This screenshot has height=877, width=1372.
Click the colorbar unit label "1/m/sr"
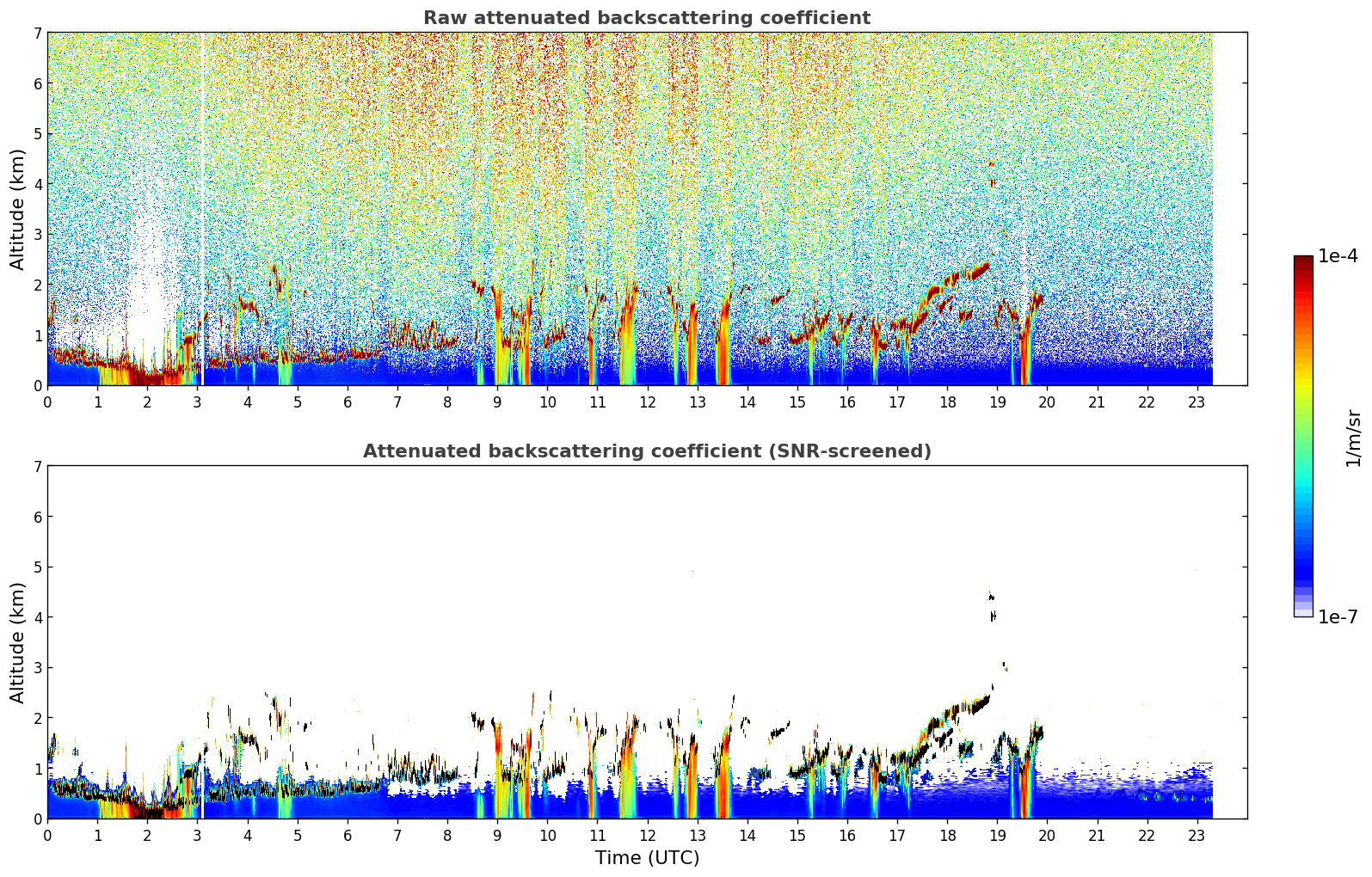point(1353,438)
